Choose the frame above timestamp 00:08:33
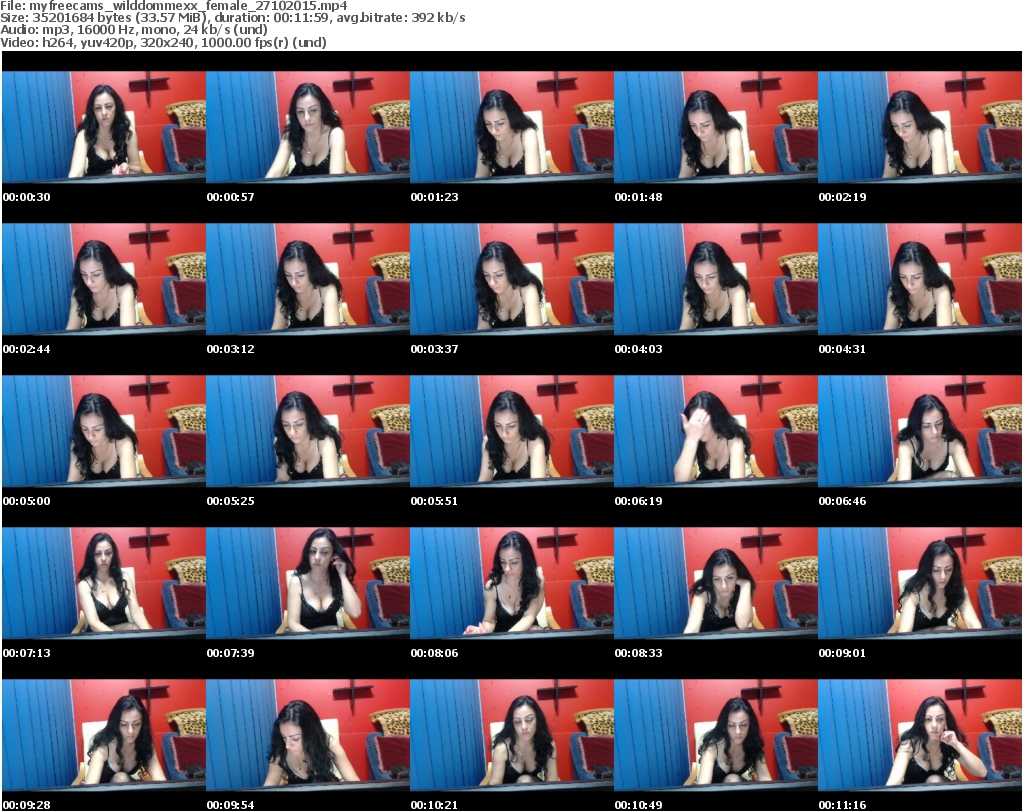The width and height of the screenshot is (1024, 811). [x=716, y=582]
